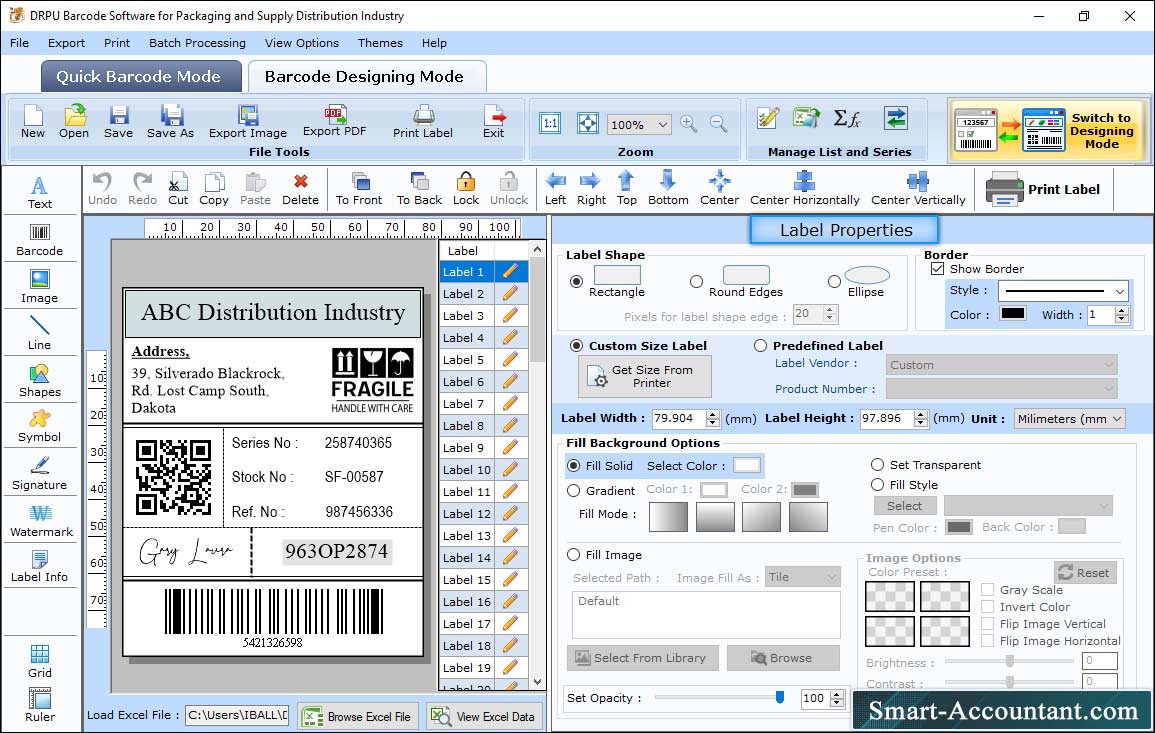1155x733 pixels.
Task: Create a New label file
Action: 32,122
